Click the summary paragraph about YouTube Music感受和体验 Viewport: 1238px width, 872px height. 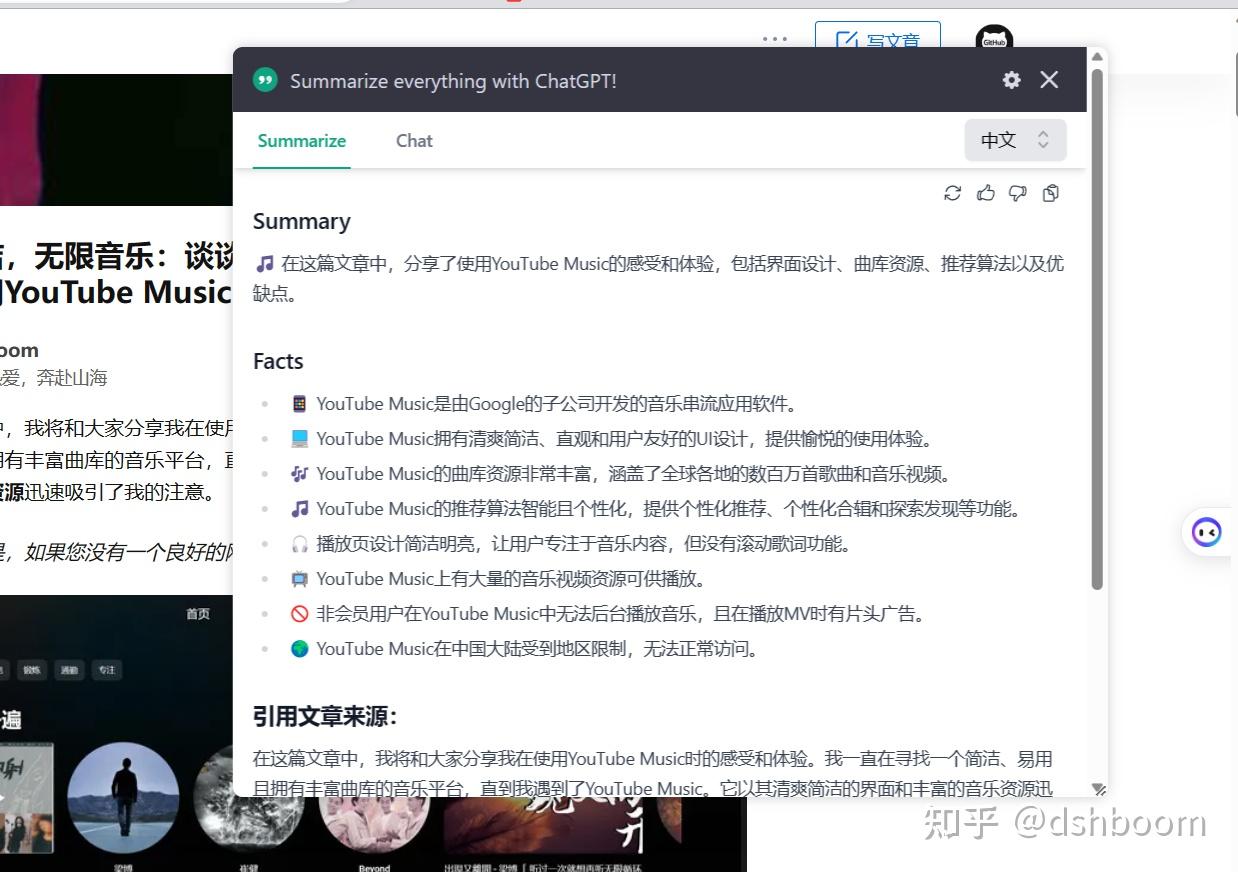658,279
